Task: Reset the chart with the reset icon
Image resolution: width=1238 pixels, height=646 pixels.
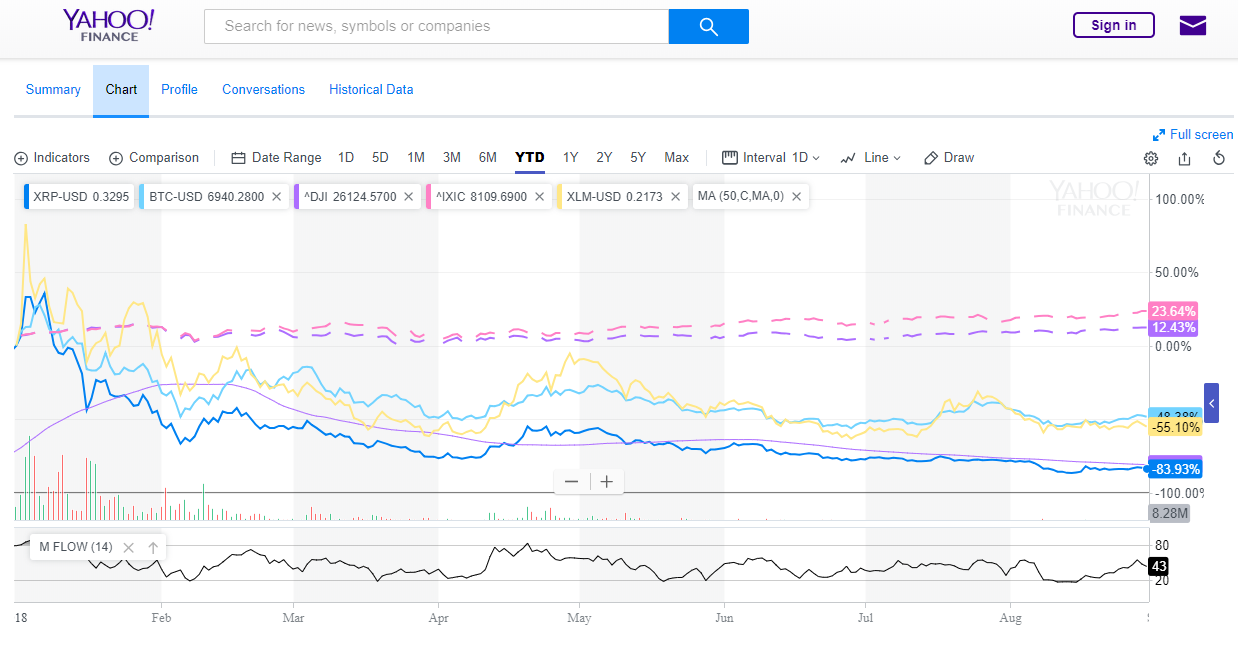Action: coord(1219,158)
